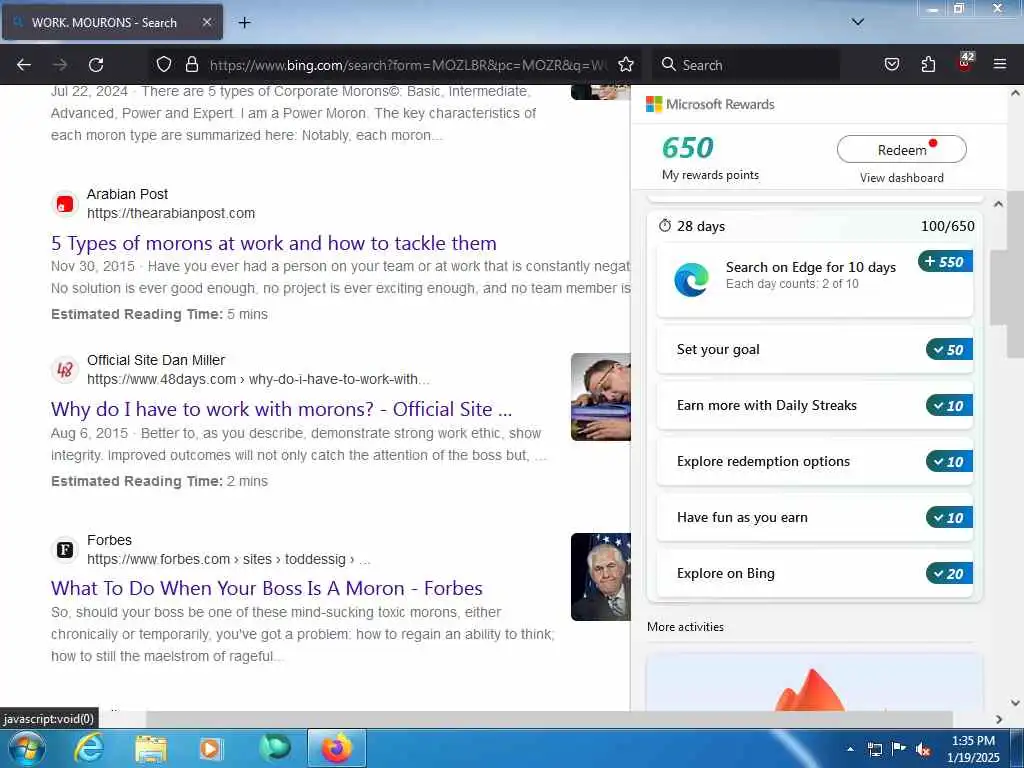This screenshot has width=1024, height=768.
Task: Click the Microsoft Rewards logo
Action: coord(710,104)
